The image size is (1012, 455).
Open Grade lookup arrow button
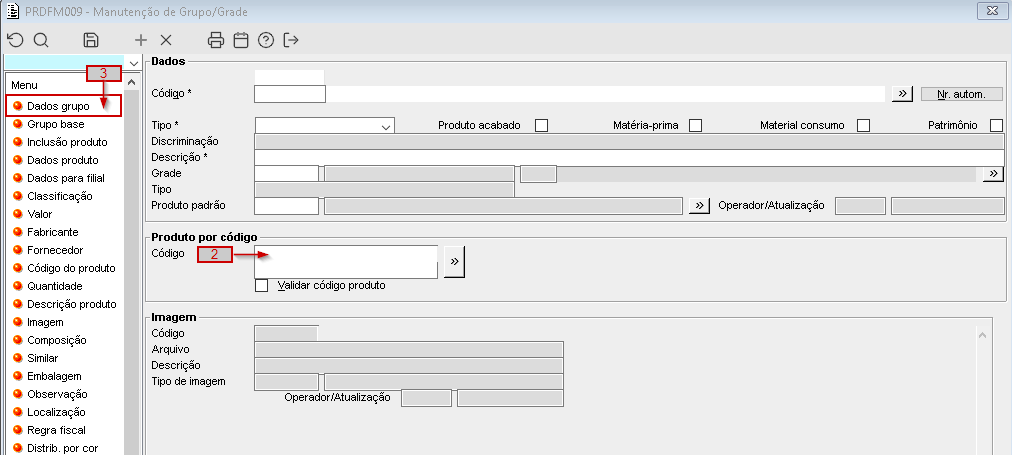click(993, 174)
